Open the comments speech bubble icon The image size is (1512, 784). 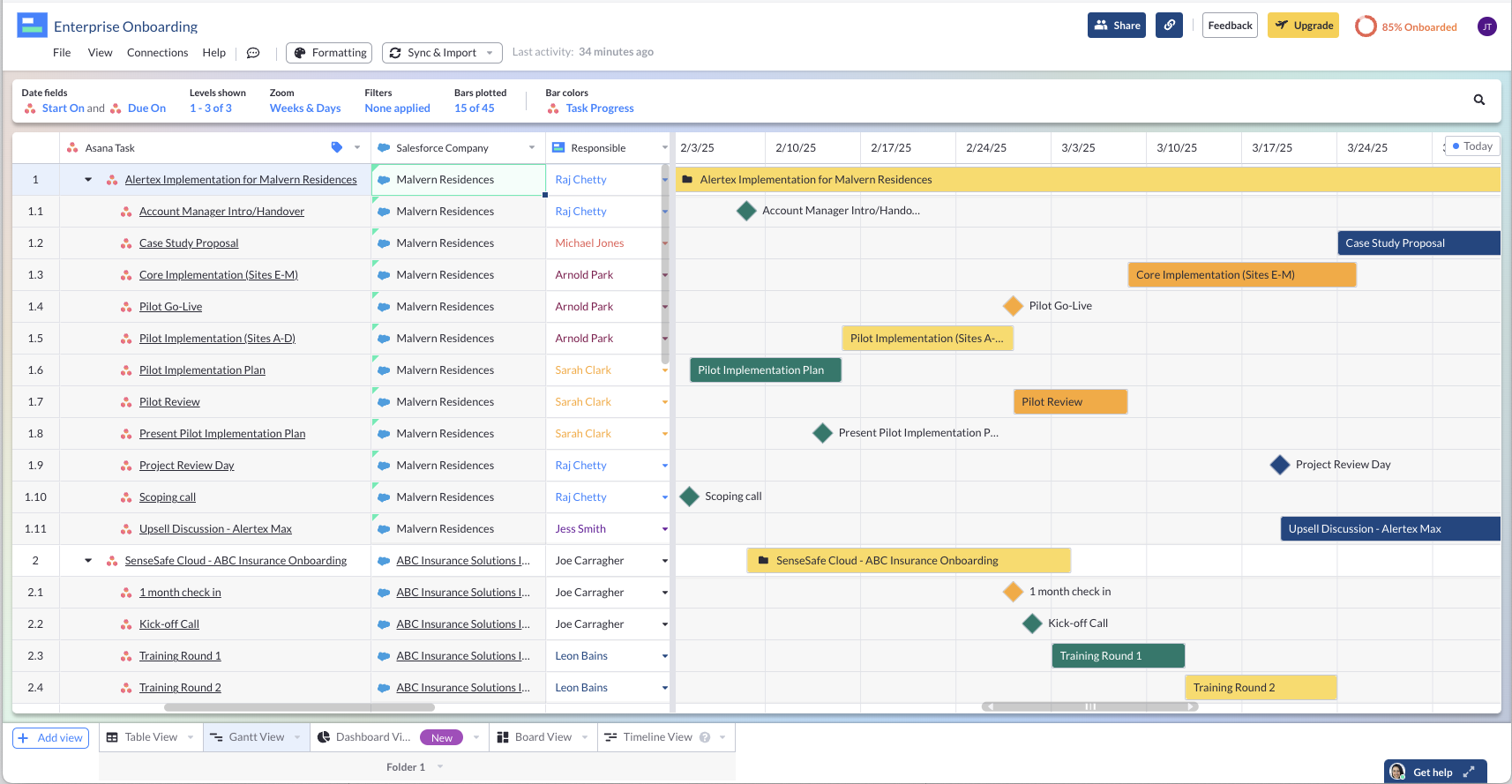point(253,53)
